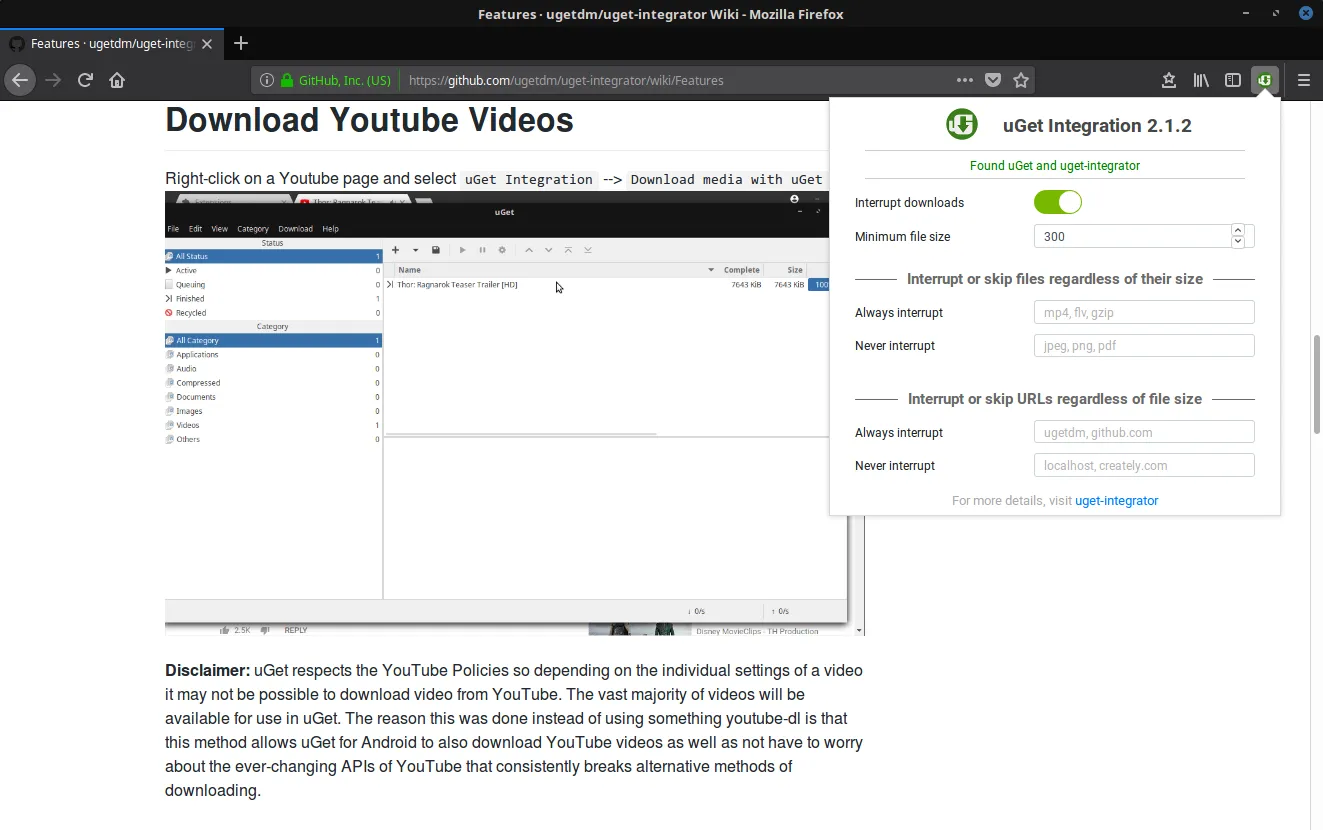Image resolution: width=1323 pixels, height=830 pixels.
Task: Pause the Thor trailer download
Action: [483, 250]
